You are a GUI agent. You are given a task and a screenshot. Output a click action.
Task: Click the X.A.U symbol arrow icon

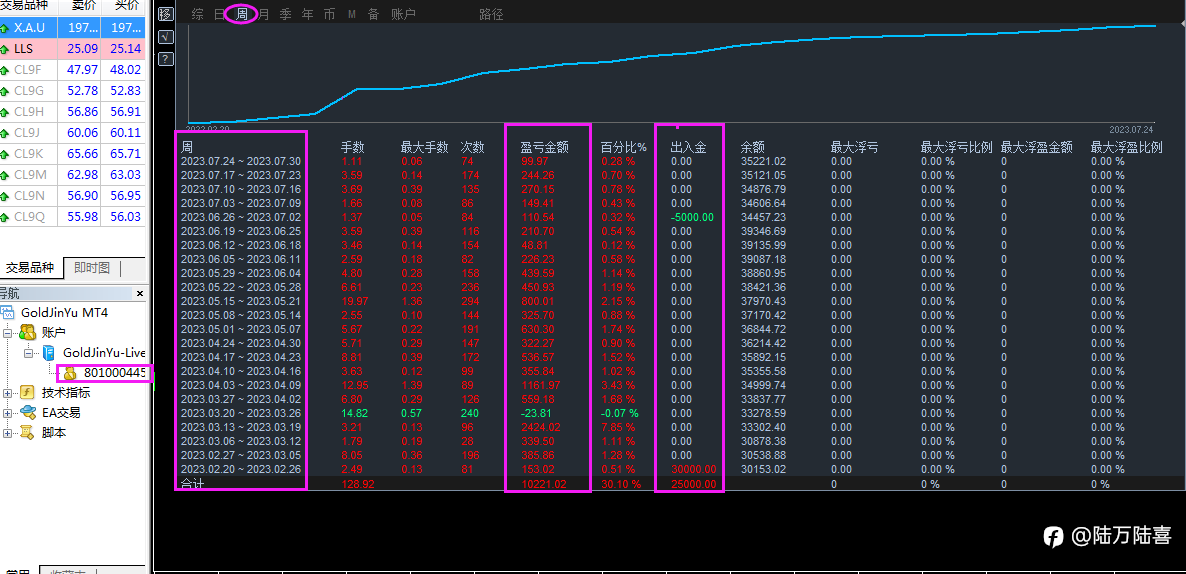(5, 28)
